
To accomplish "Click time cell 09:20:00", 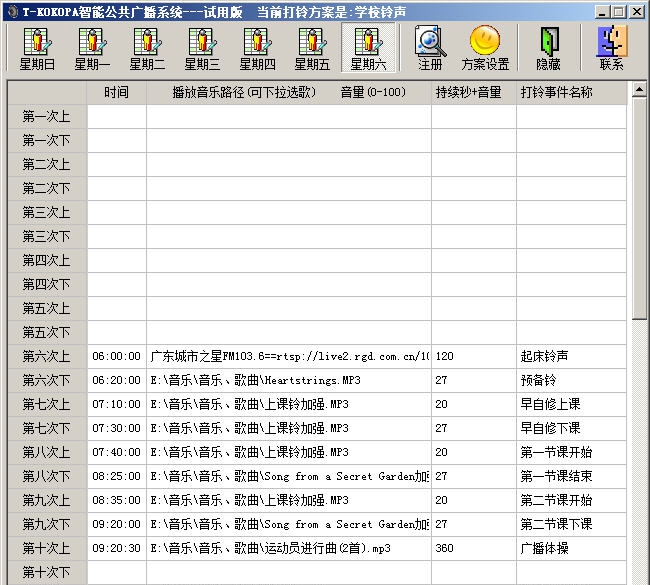I will [x=116, y=524].
